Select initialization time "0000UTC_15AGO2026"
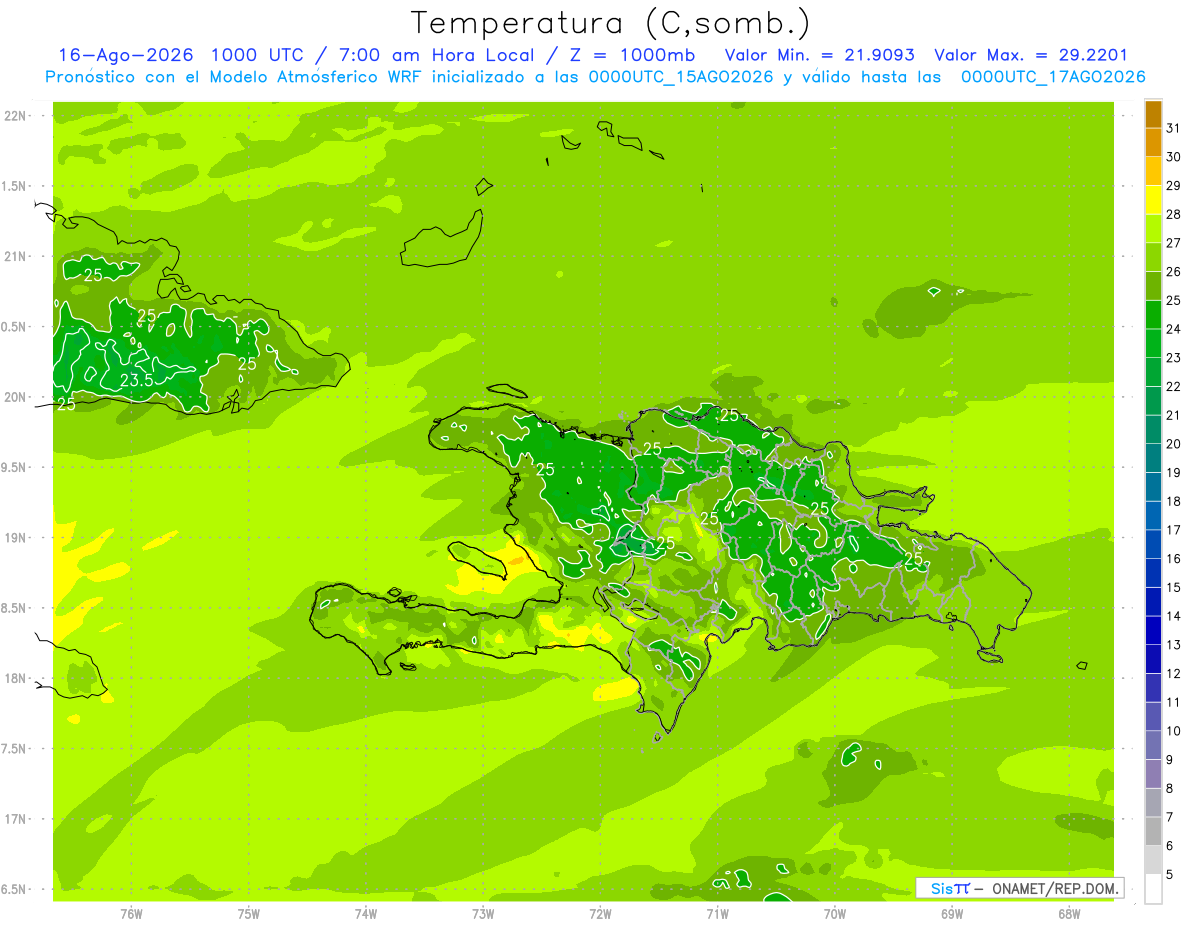1200x927 pixels. coord(681,77)
